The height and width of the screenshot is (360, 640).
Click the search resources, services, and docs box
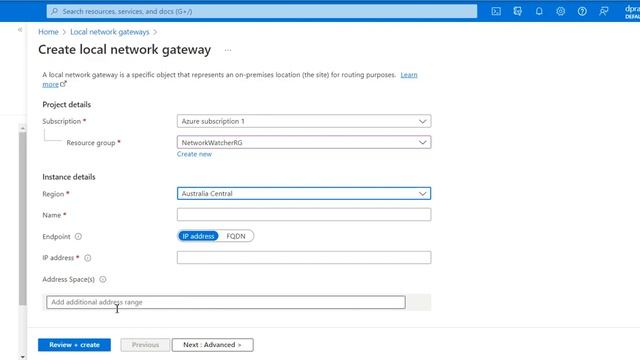point(262,11)
